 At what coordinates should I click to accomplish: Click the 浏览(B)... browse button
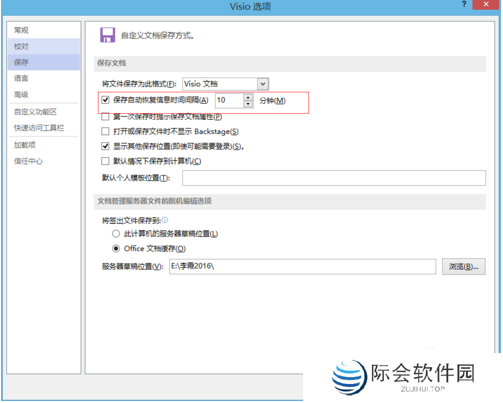[x=464, y=267]
